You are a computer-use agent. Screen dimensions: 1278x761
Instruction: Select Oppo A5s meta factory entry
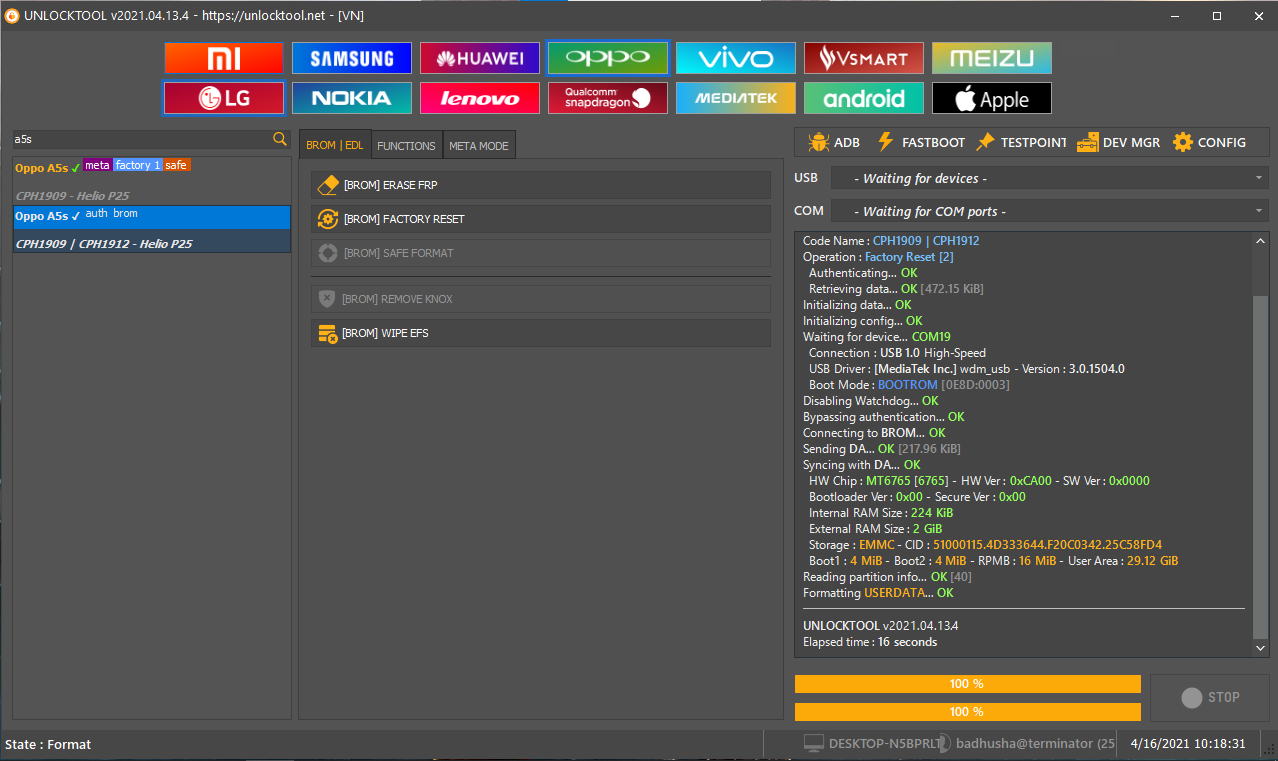coord(152,180)
